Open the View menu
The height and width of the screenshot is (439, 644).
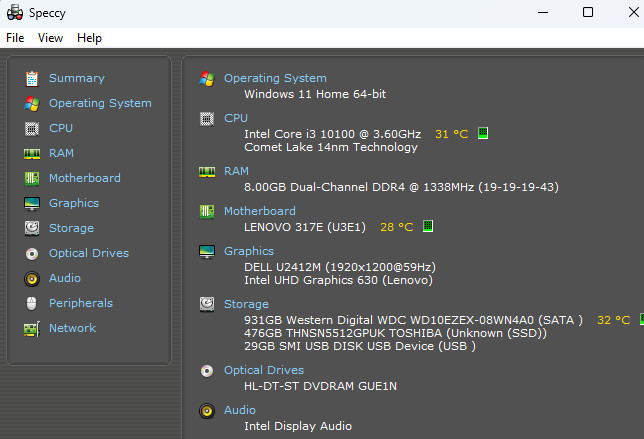(50, 38)
